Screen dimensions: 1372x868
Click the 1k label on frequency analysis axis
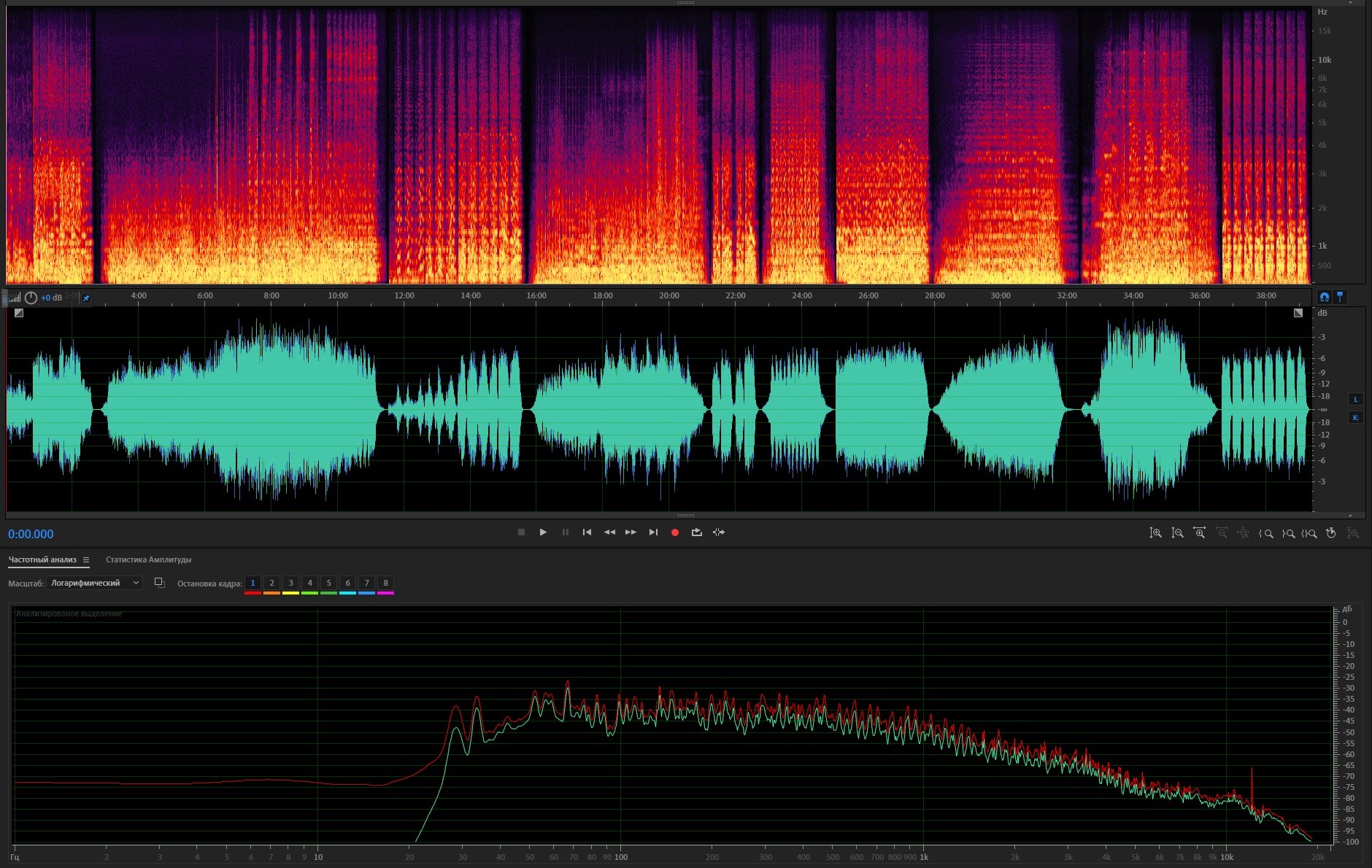tap(924, 857)
